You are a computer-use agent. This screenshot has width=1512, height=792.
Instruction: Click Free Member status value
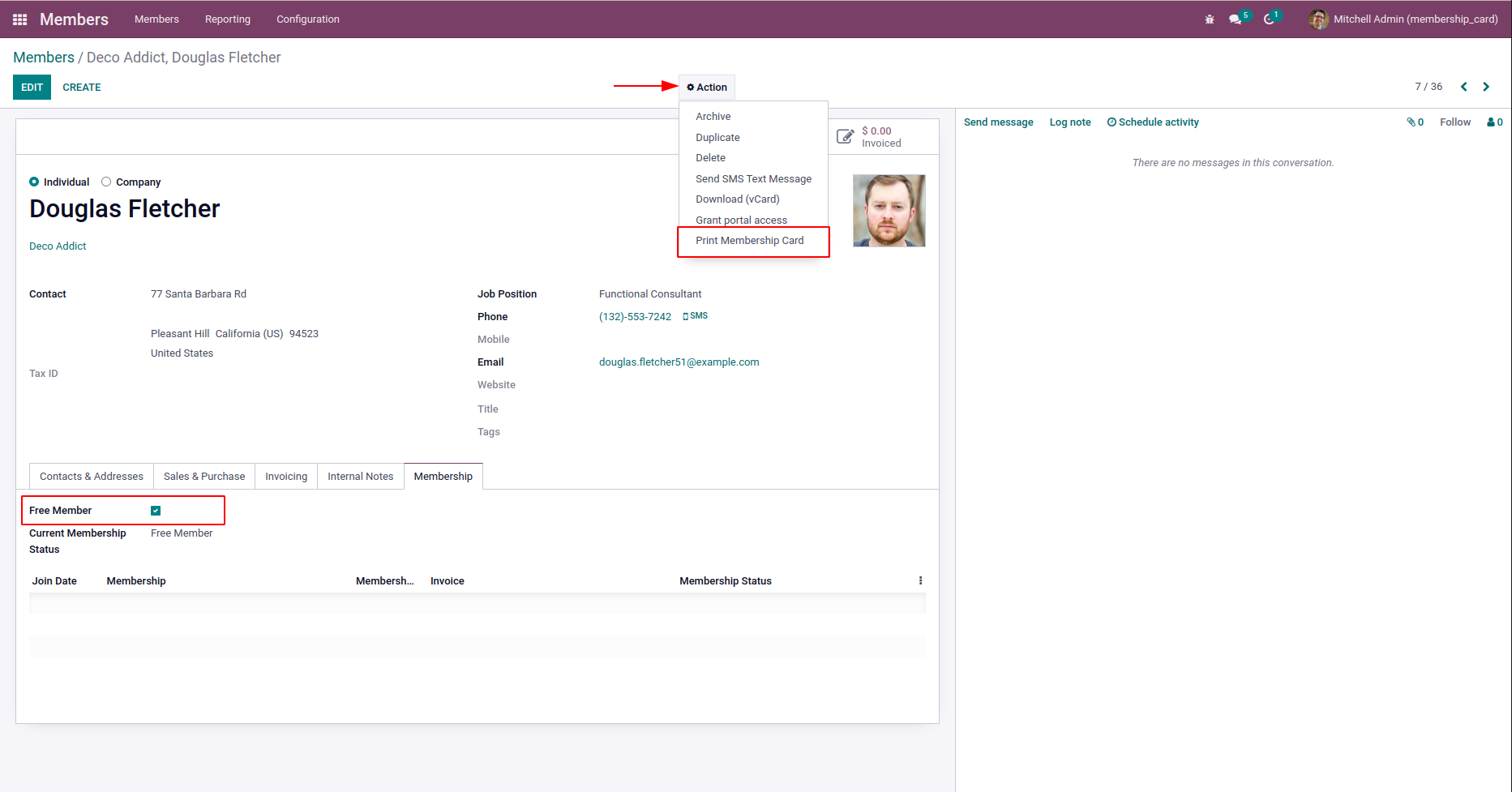pyautogui.click(x=182, y=533)
